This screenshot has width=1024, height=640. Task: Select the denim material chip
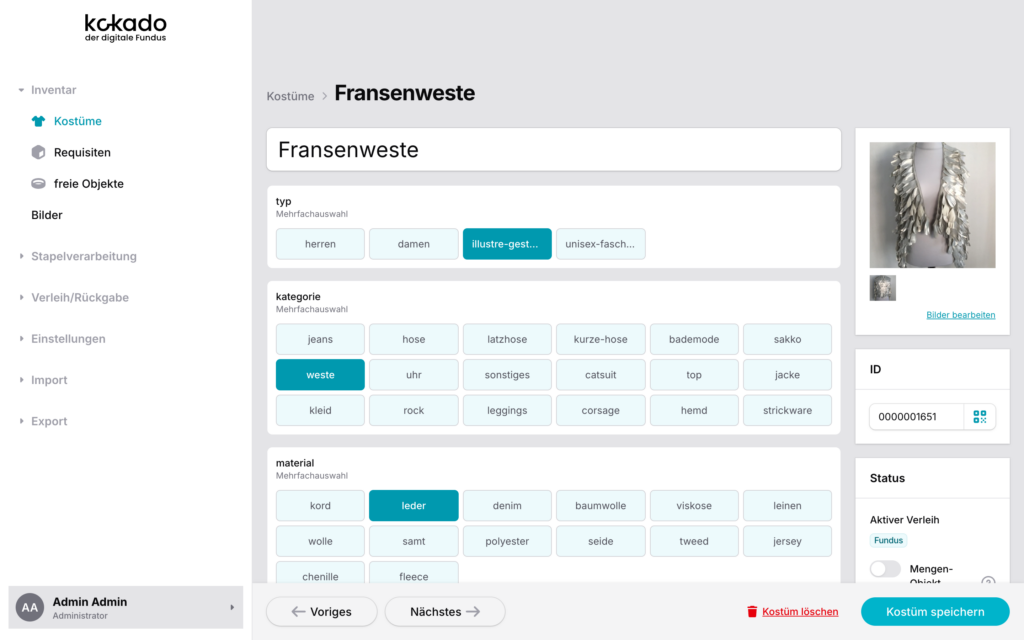point(507,505)
